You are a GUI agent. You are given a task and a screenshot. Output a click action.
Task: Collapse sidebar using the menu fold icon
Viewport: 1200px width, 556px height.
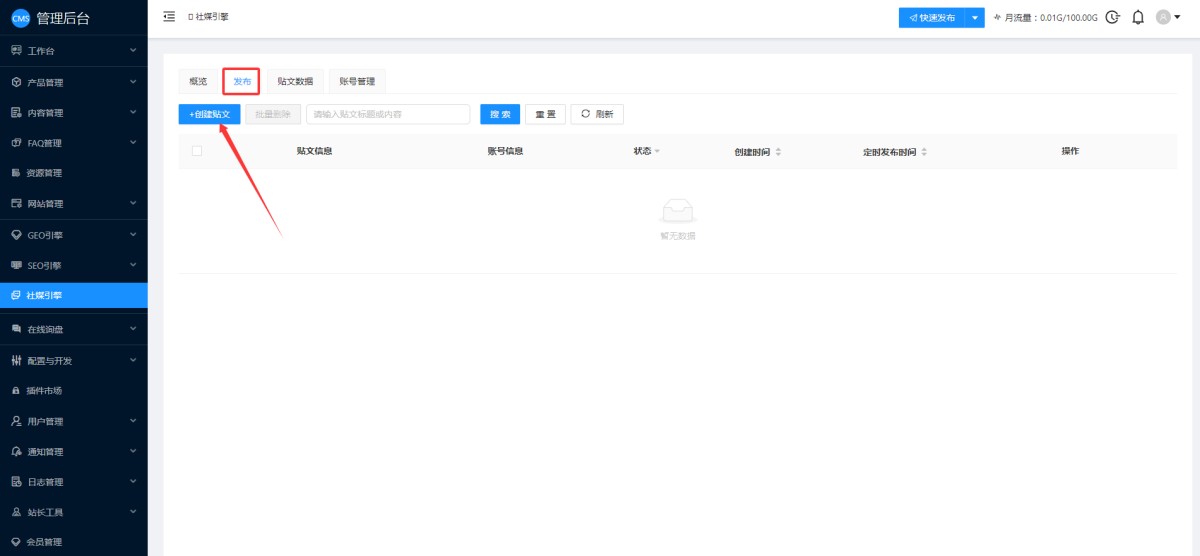pos(169,17)
